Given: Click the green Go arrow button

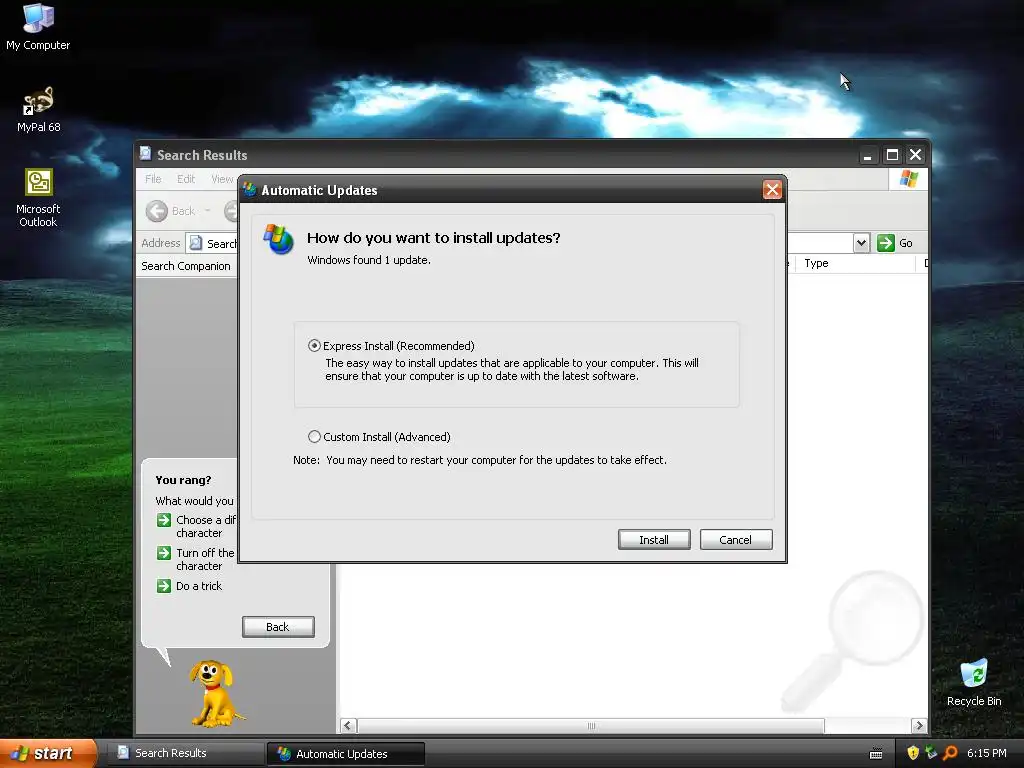Looking at the screenshot, I should click(886, 243).
